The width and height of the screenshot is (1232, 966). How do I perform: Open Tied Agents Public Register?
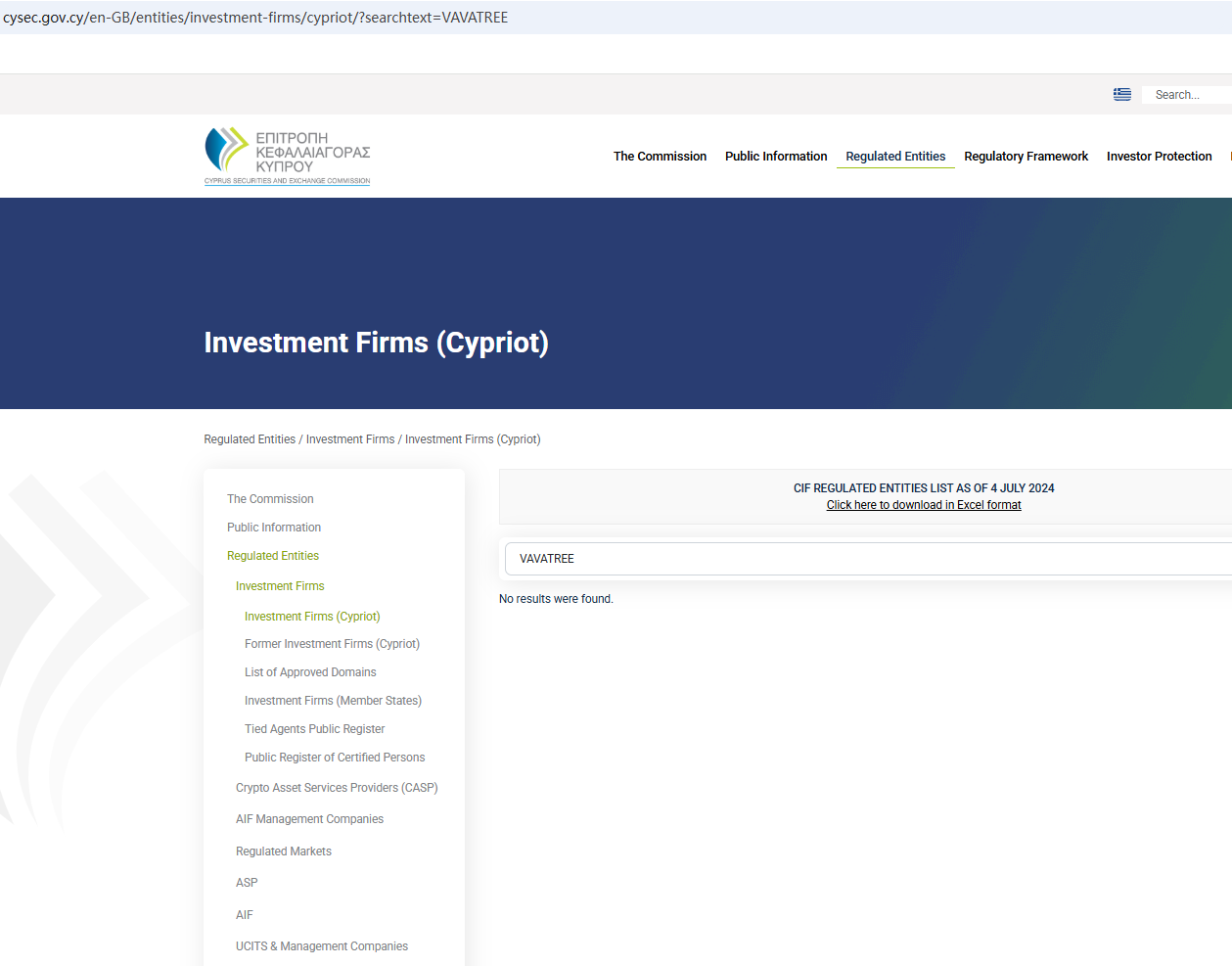point(314,729)
